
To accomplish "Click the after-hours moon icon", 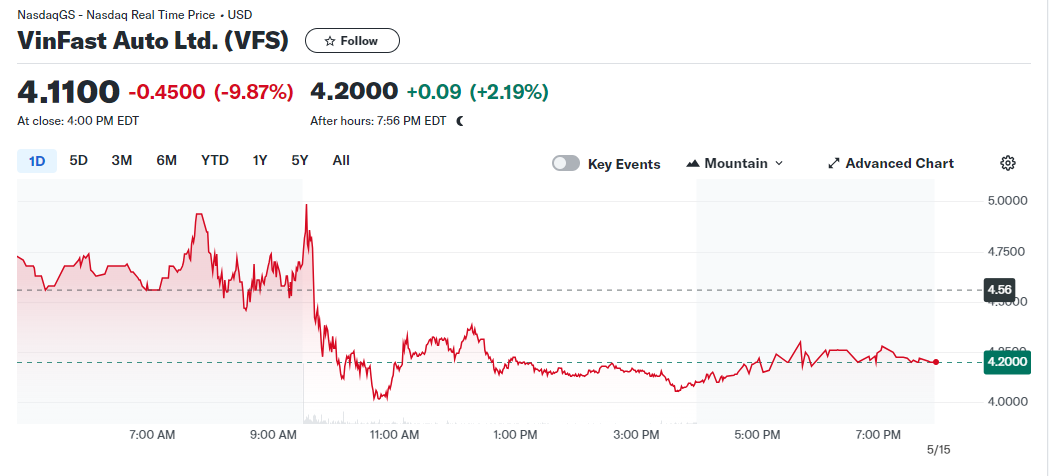I will pos(460,121).
